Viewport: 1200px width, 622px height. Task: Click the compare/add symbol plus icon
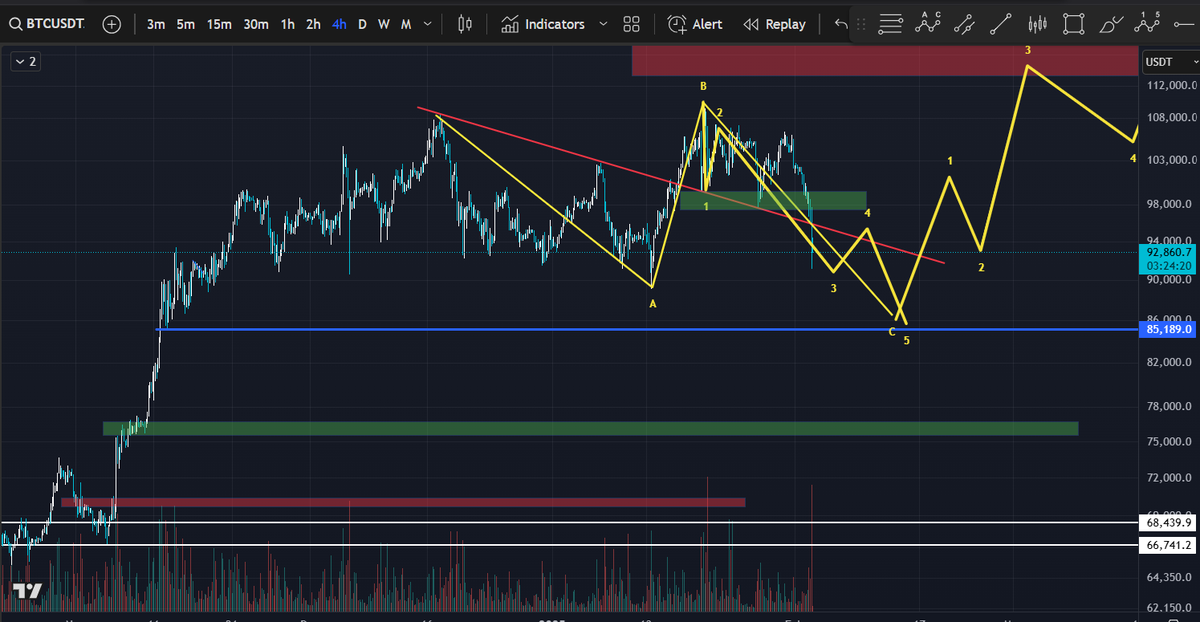[x=111, y=23]
